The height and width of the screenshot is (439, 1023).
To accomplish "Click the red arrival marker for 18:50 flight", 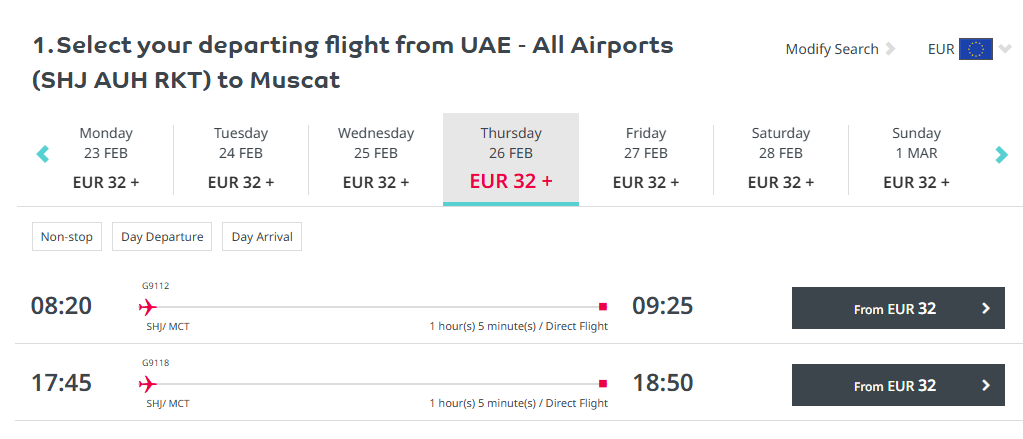I will [x=603, y=383].
